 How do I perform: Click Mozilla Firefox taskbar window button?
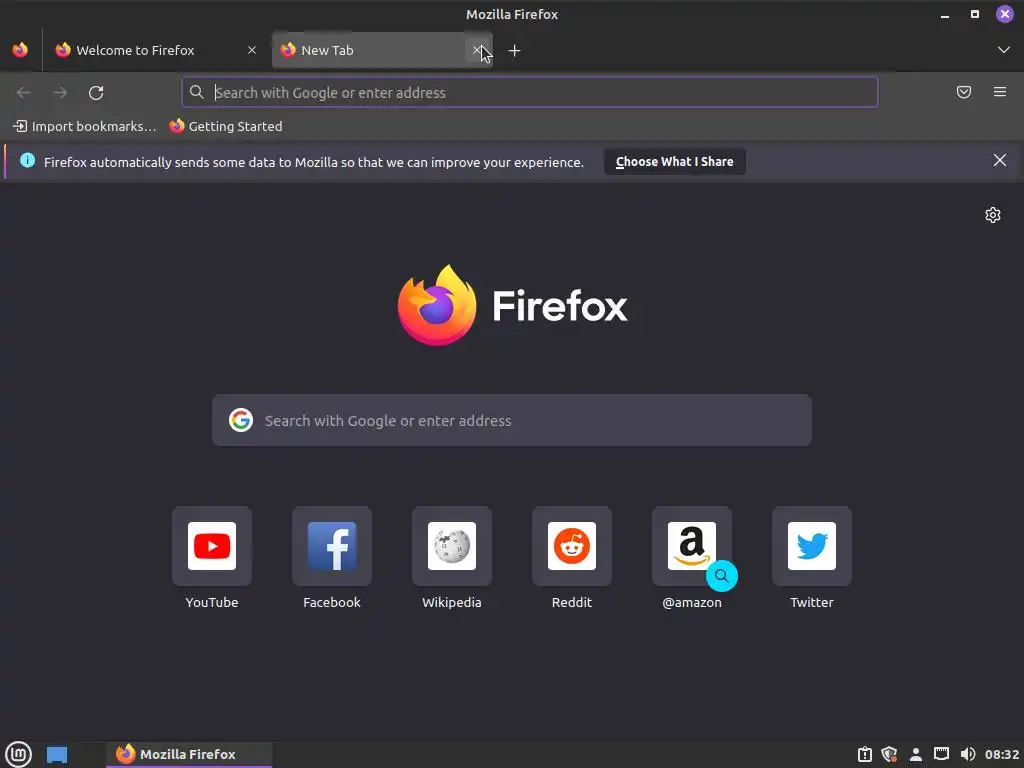point(189,754)
